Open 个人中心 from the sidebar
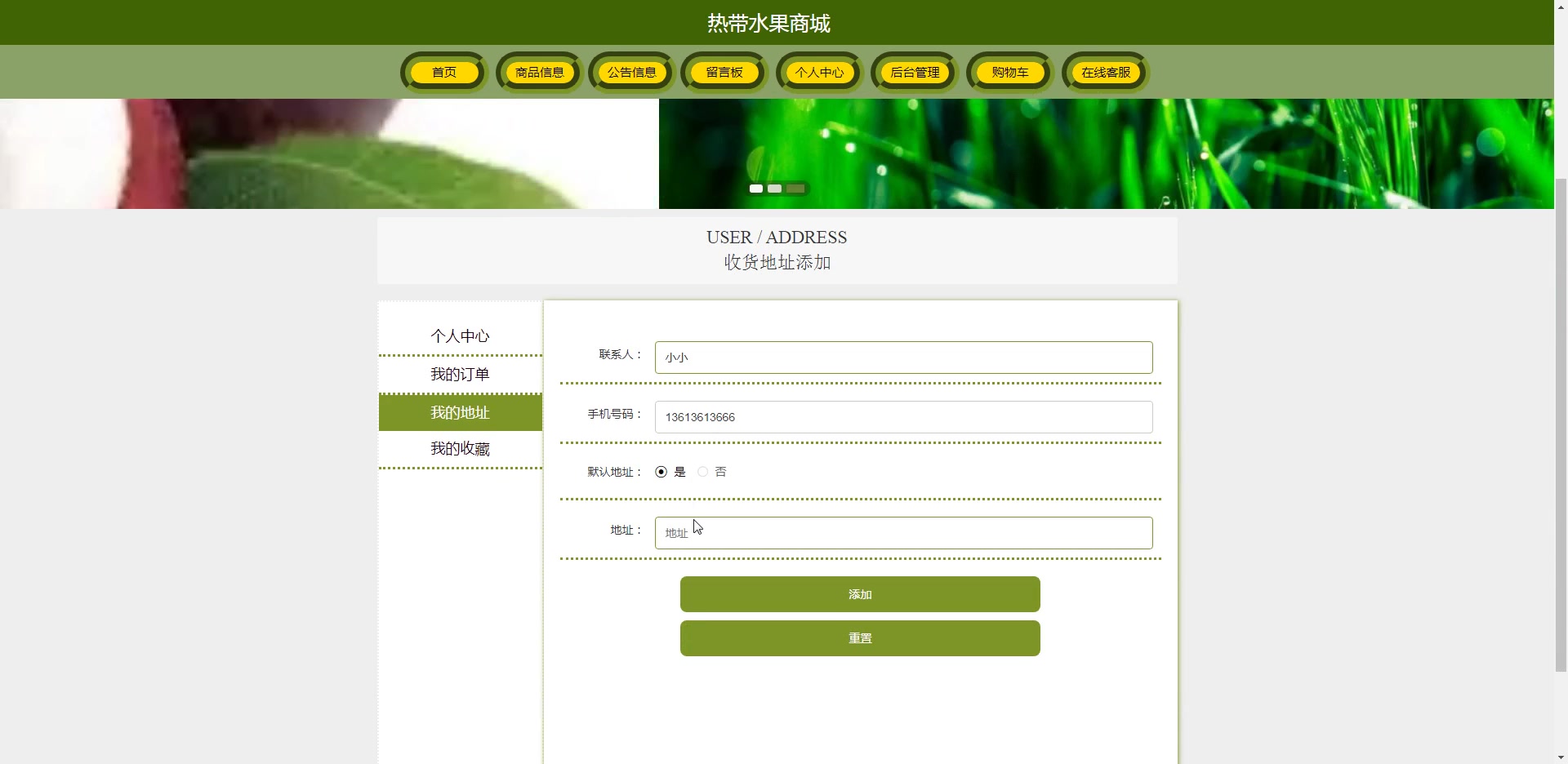Viewport: 1568px width, 764px height. [x=460, y=335]
